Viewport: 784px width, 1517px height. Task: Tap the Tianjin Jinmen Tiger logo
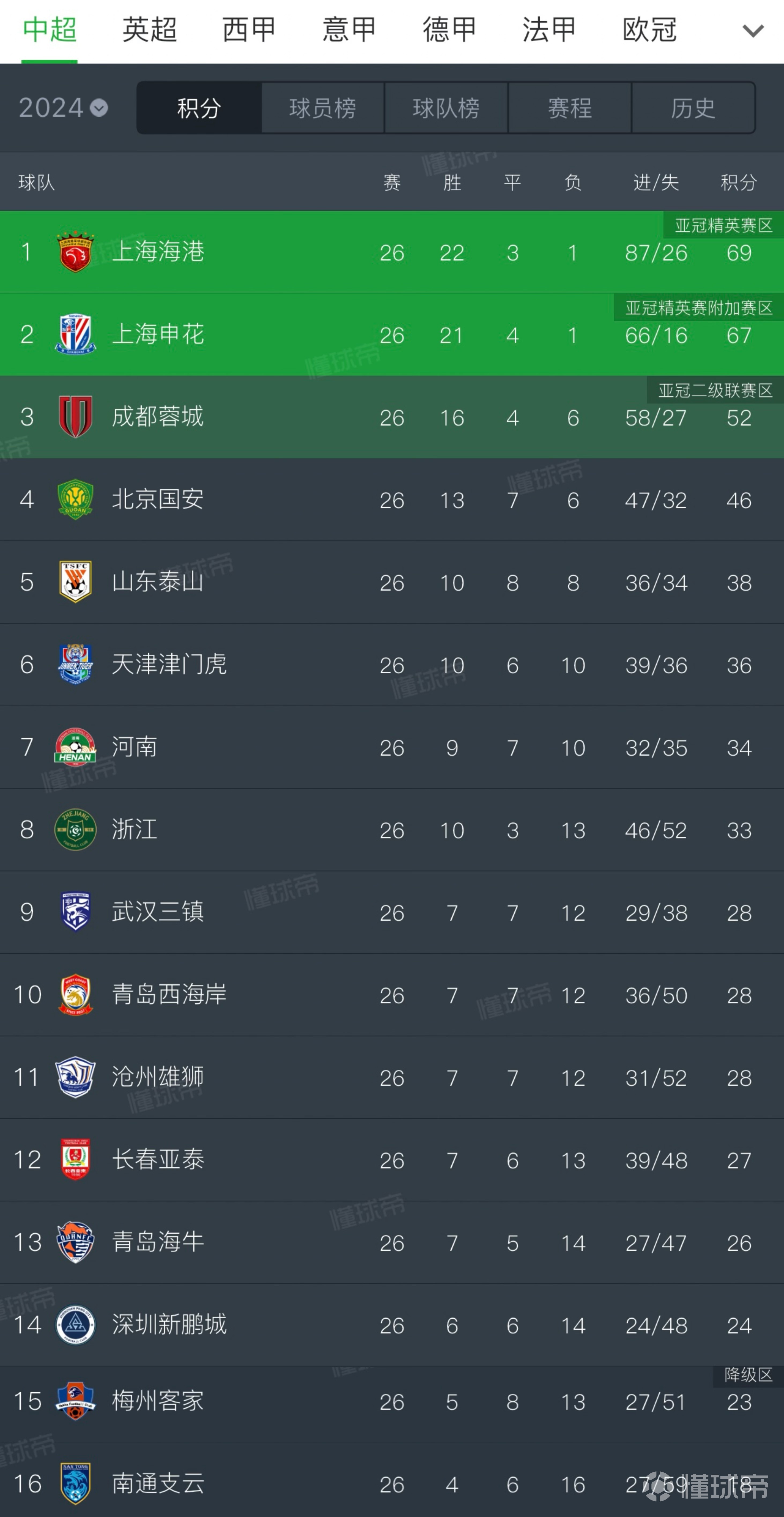(75, 664)
